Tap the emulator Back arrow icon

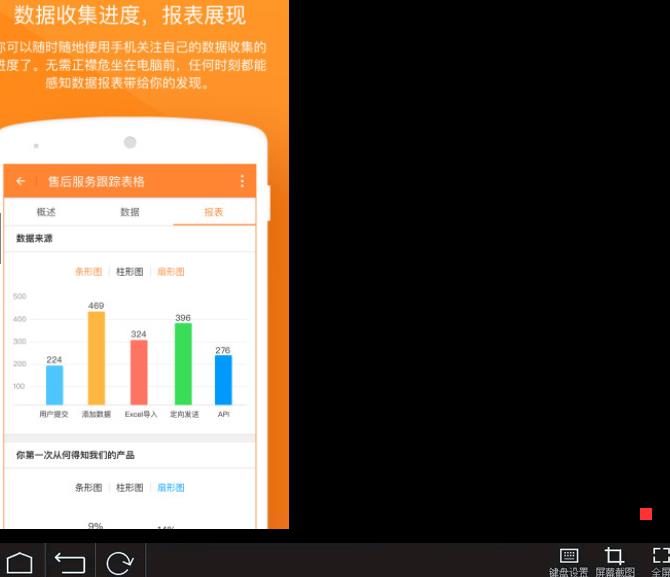(x=70, y=563)
